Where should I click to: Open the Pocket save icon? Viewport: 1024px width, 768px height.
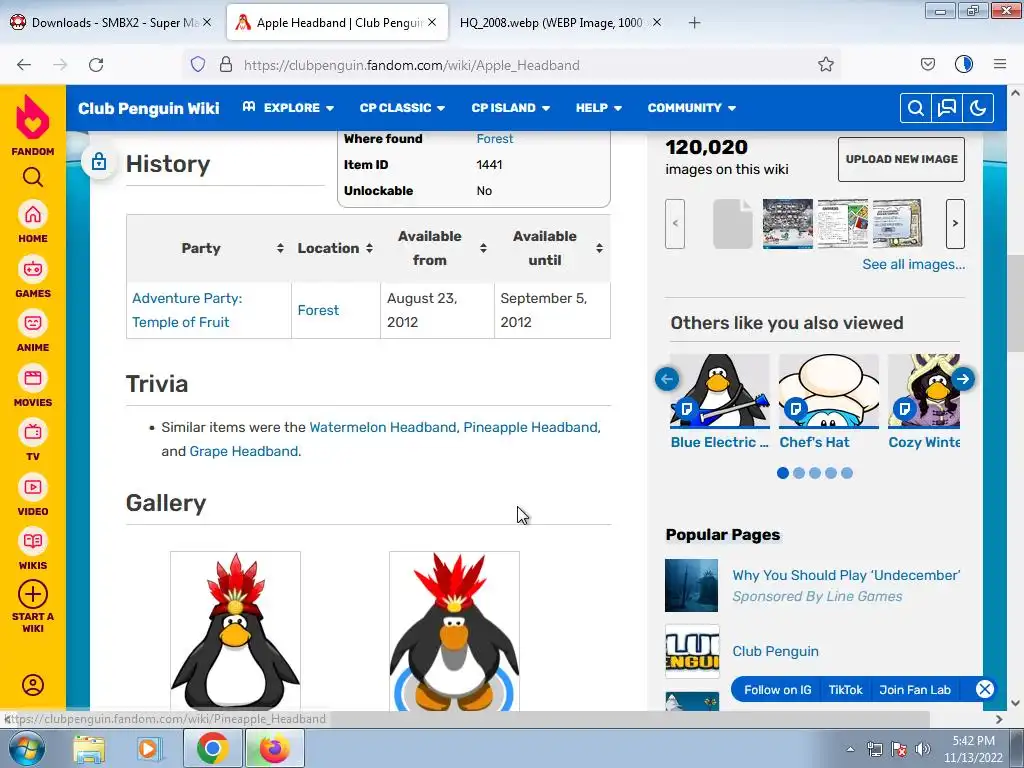point(927,65)
